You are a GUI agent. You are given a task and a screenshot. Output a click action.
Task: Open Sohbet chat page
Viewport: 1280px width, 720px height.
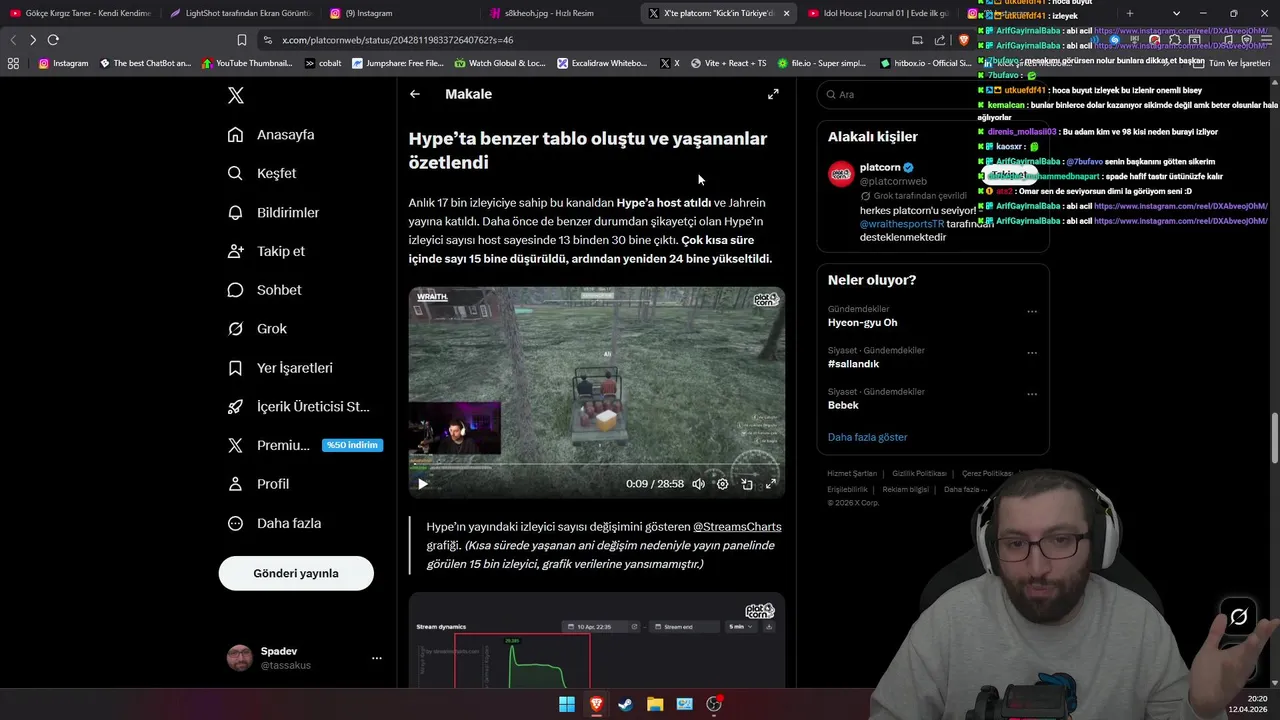(x=264, y=290)
